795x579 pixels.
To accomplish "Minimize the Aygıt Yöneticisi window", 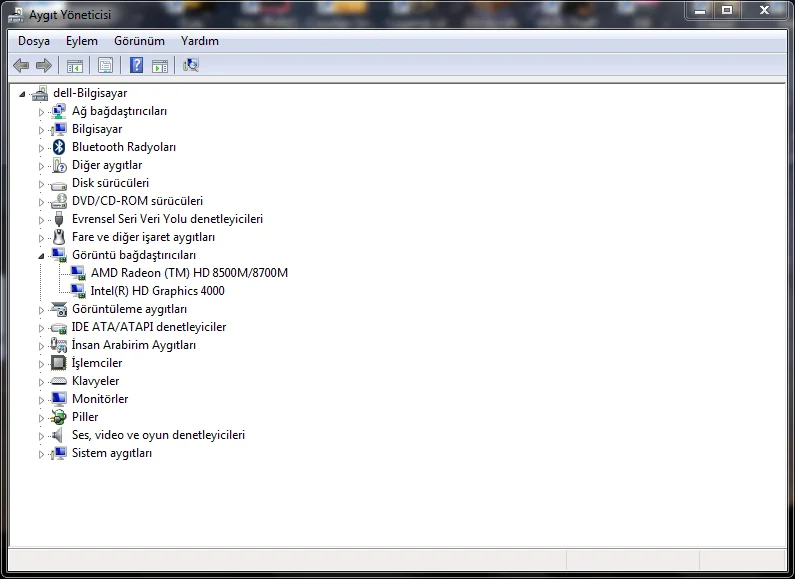I will pos(700,10).
